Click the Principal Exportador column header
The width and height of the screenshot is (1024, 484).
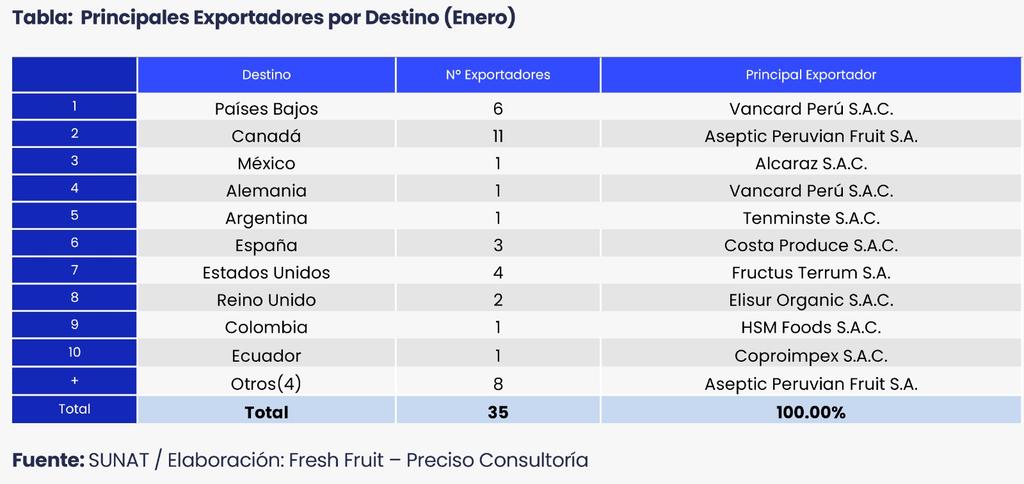coord(810,75)
